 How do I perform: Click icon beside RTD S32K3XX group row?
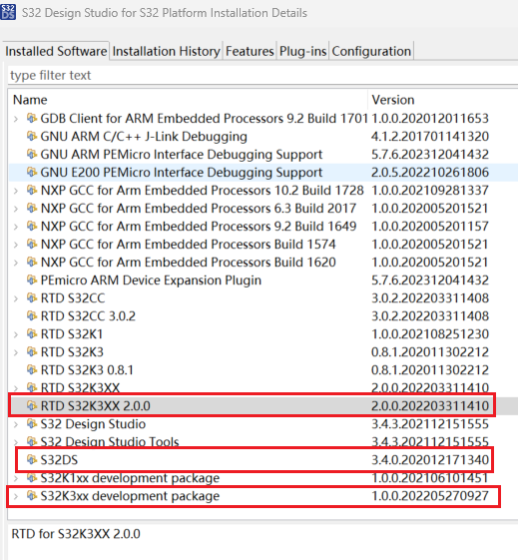point(32,388)
